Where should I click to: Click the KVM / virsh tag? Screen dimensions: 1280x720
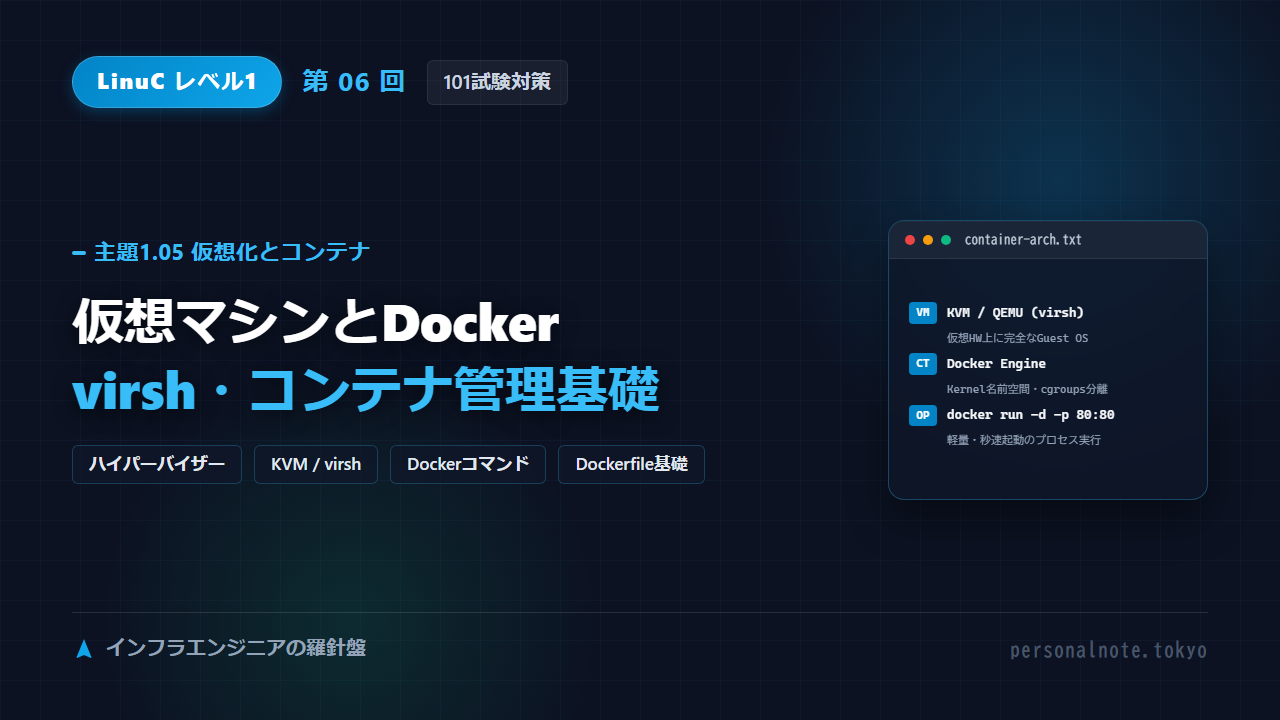point(316,464)
